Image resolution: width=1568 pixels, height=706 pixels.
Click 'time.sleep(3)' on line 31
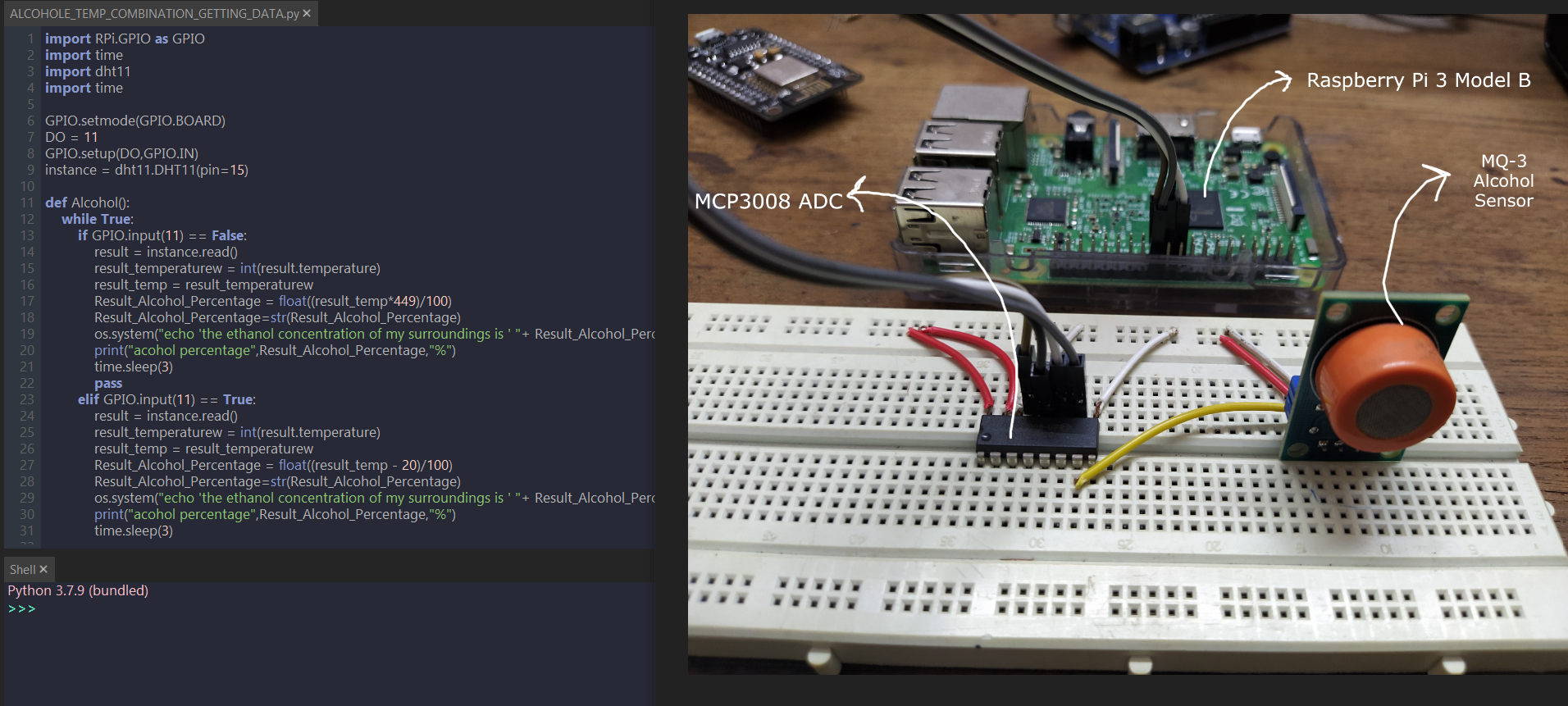pos(134,531)
